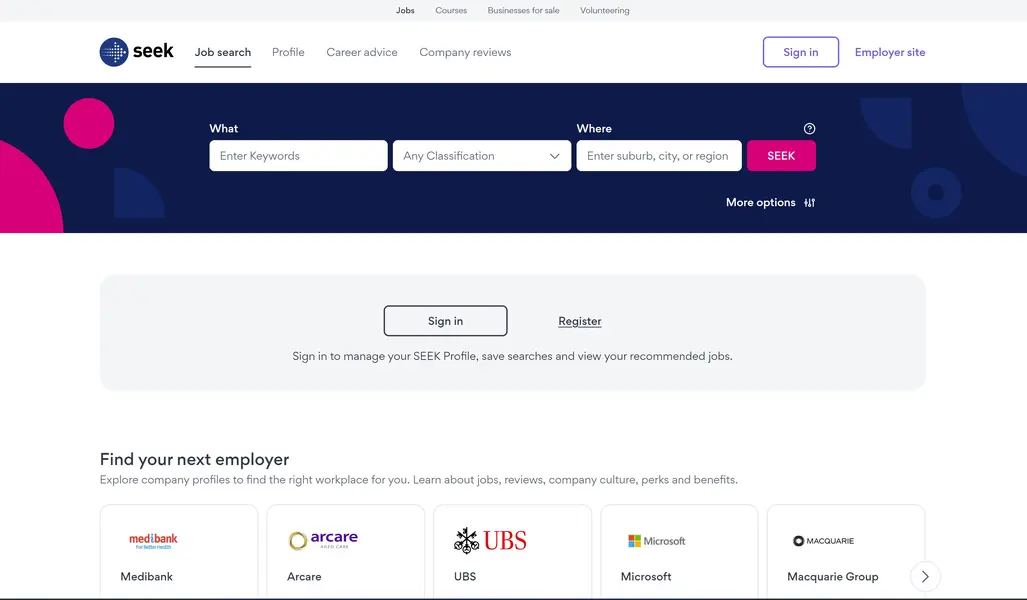Screen dimensions: 1027x600
Task: Click the pink SEEK search button
Action: pos(781,156)
